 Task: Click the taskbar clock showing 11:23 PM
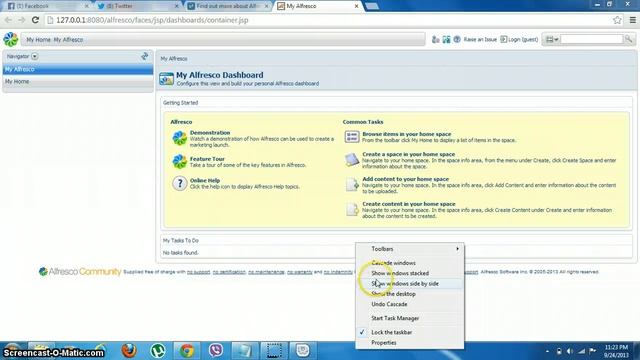(616, 347)
